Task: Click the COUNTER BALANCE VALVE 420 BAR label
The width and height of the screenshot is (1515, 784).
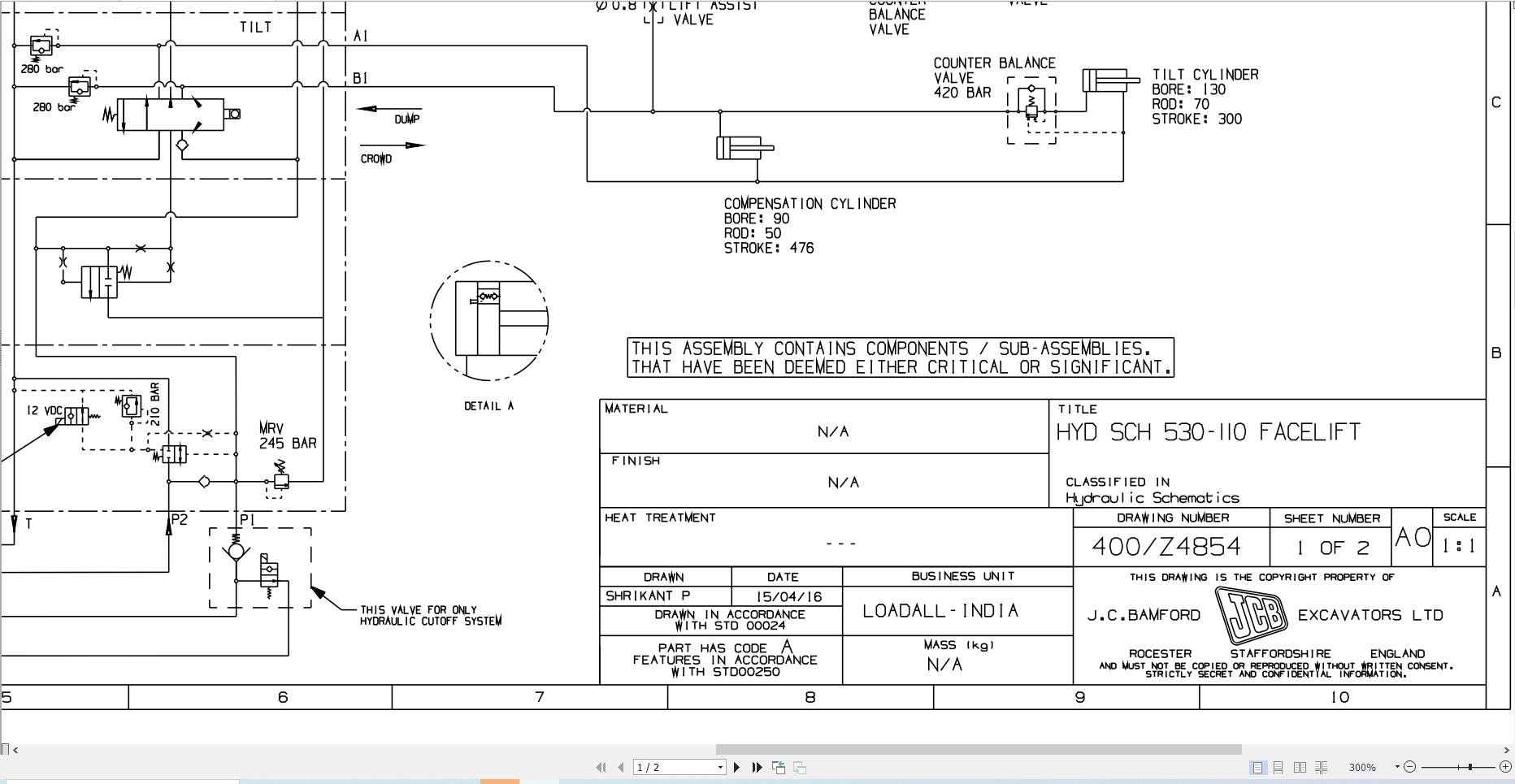Action: tap(994, 78)
